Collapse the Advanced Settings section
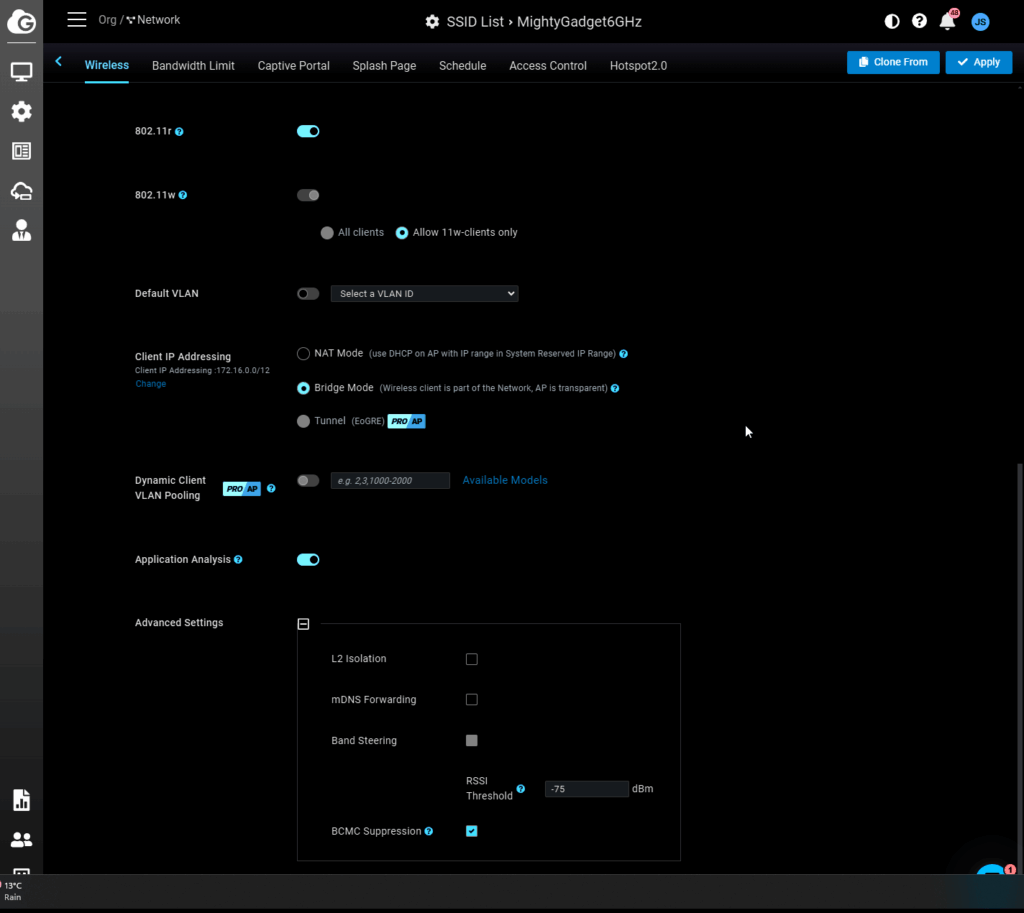Image resolution: width=1024 pixels, height=913 pixels. pos(303,624)
